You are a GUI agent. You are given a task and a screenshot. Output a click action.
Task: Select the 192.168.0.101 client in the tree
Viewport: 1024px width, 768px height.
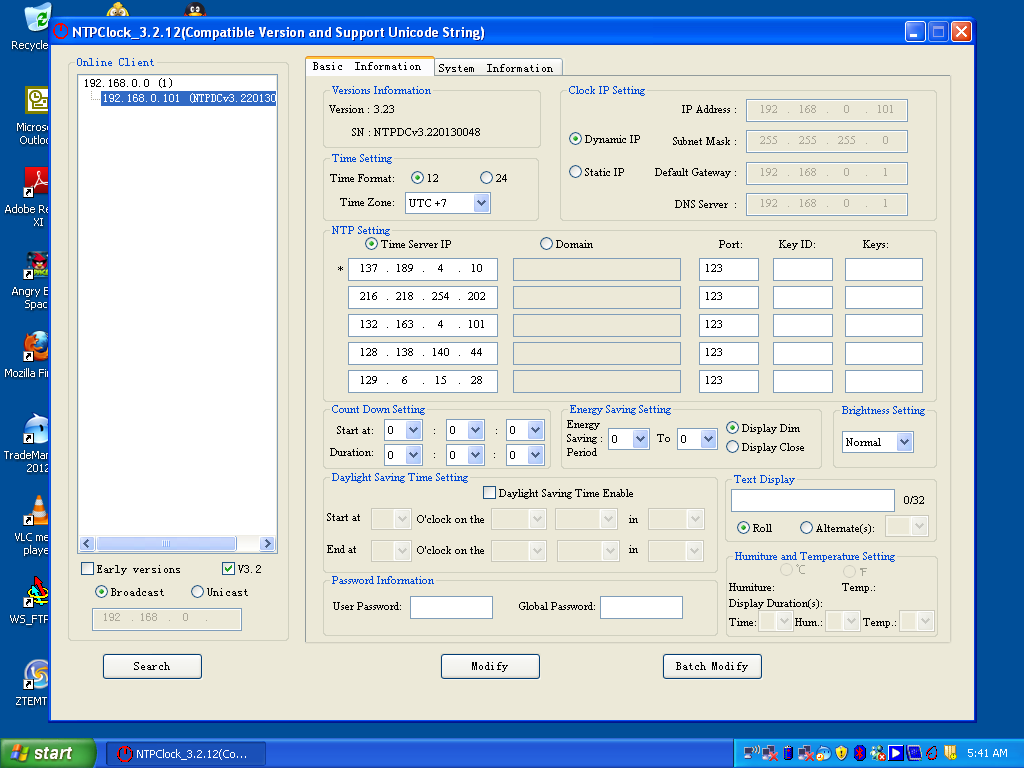tap(188, 98)
